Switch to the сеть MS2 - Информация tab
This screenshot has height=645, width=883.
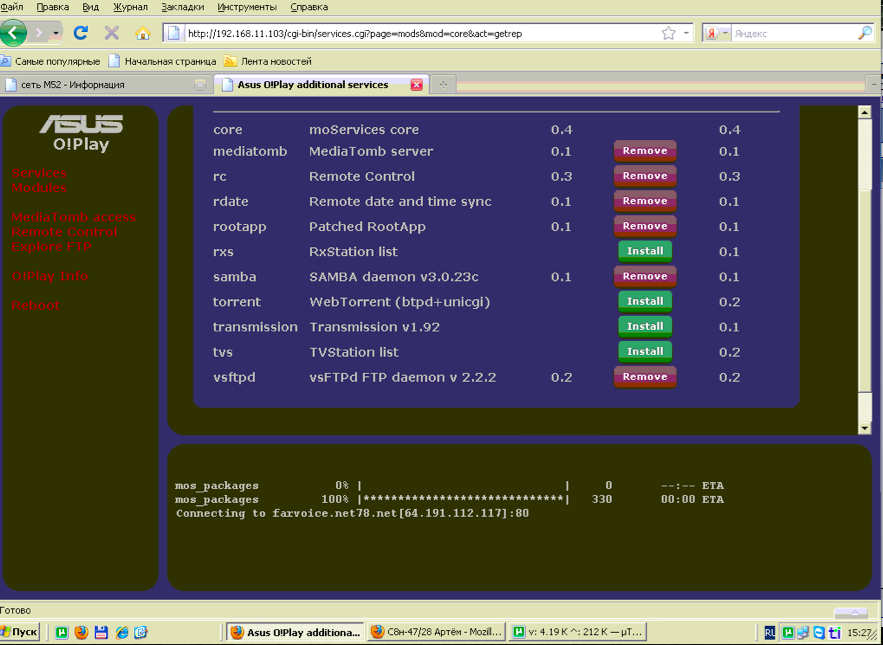coord(100,85)
